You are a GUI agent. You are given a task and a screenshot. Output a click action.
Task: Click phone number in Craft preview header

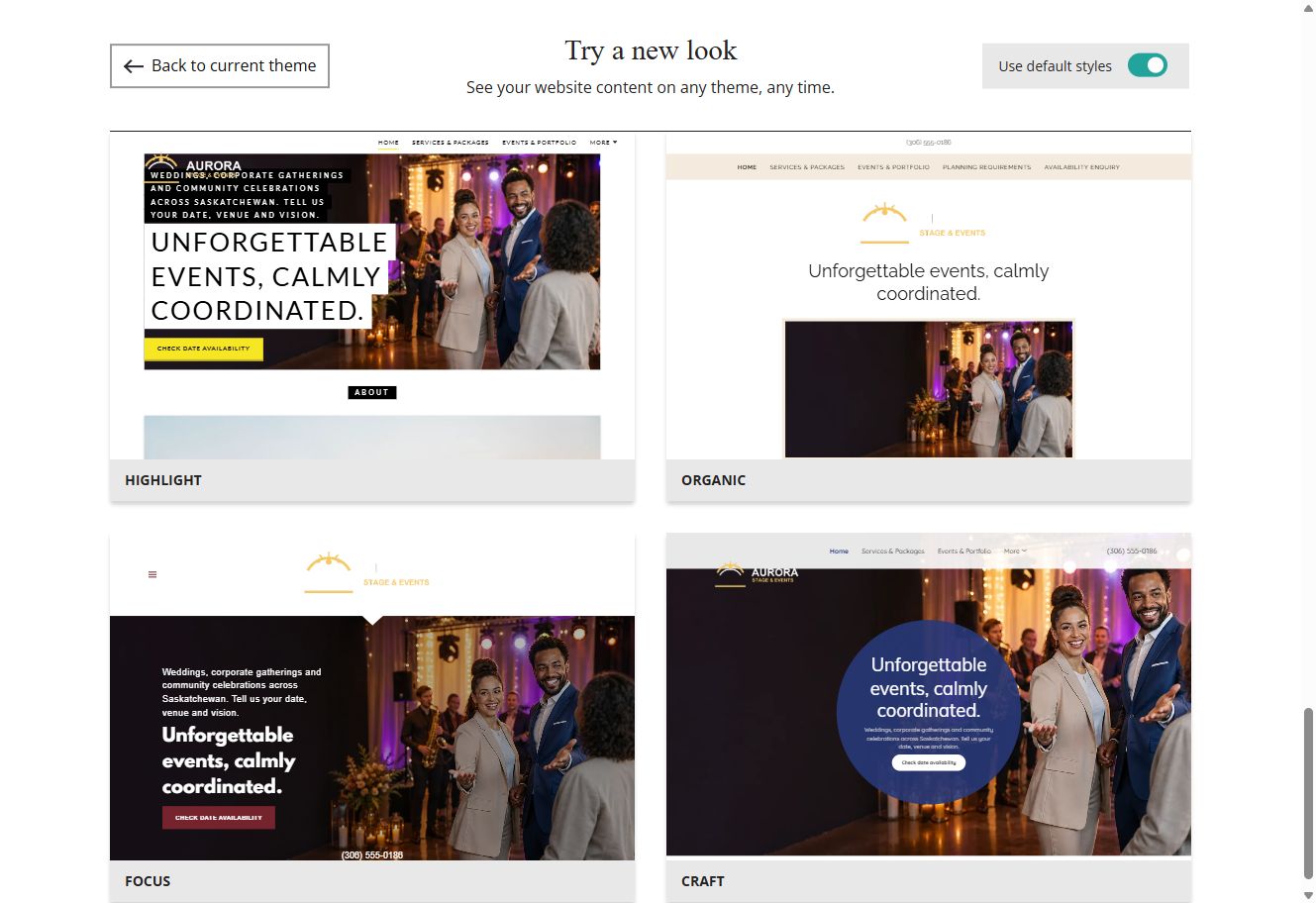[x=1132, y=551]
